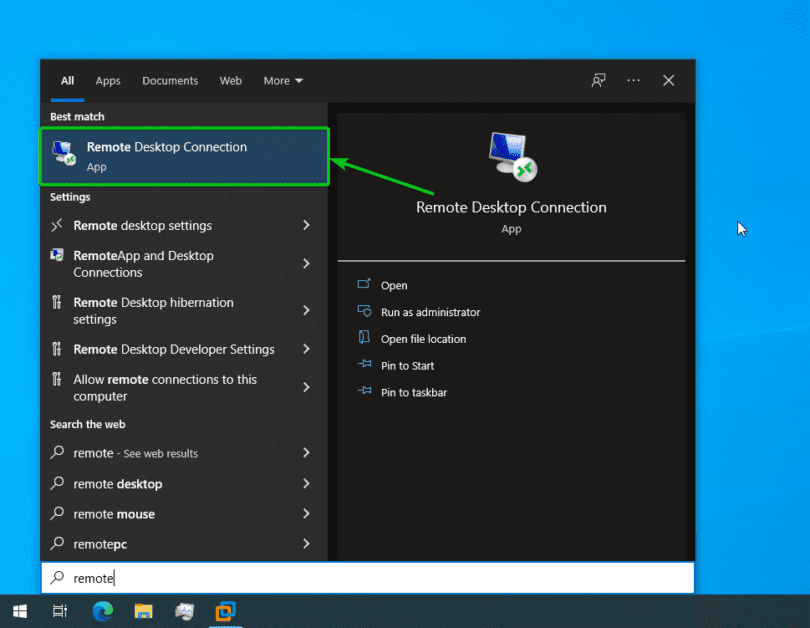This screenshot has height=628, width=810.
Task: Expand the More filter dropdown
Action: (283, 81)
